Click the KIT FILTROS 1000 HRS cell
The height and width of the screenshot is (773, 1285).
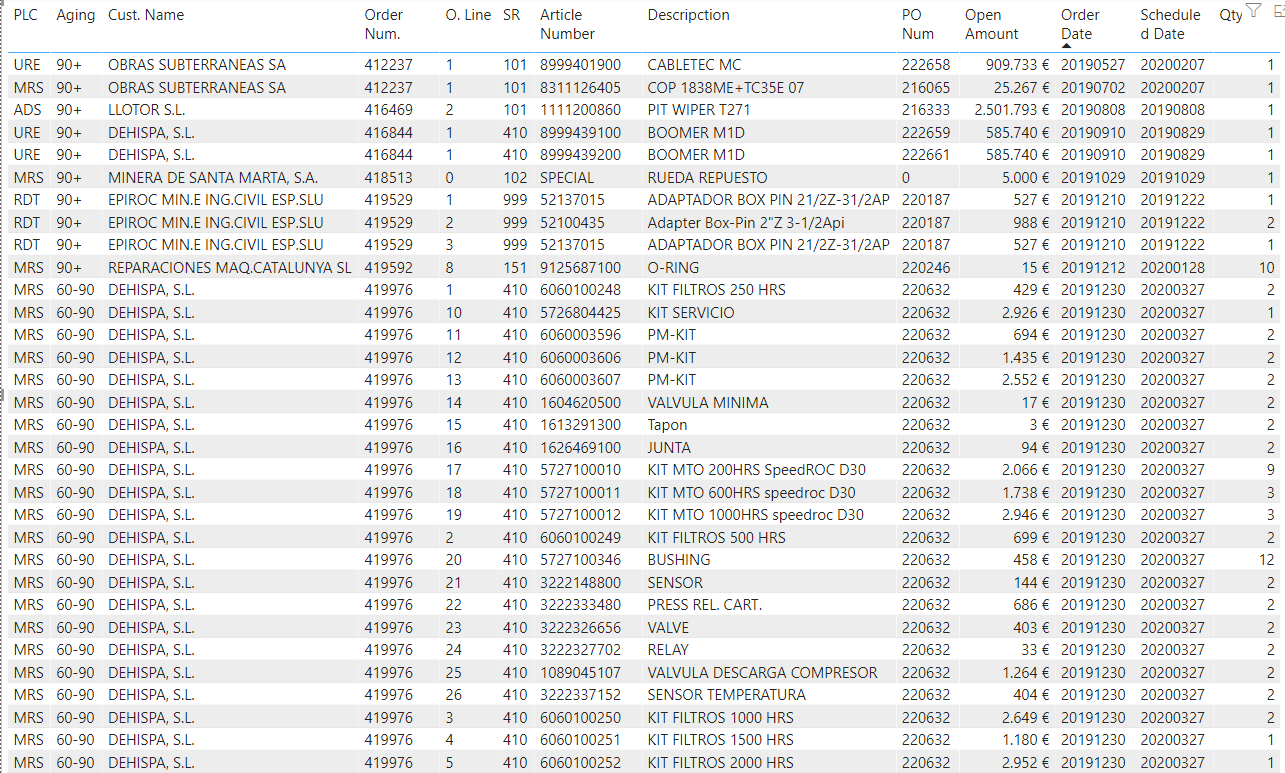pos(721,718)
